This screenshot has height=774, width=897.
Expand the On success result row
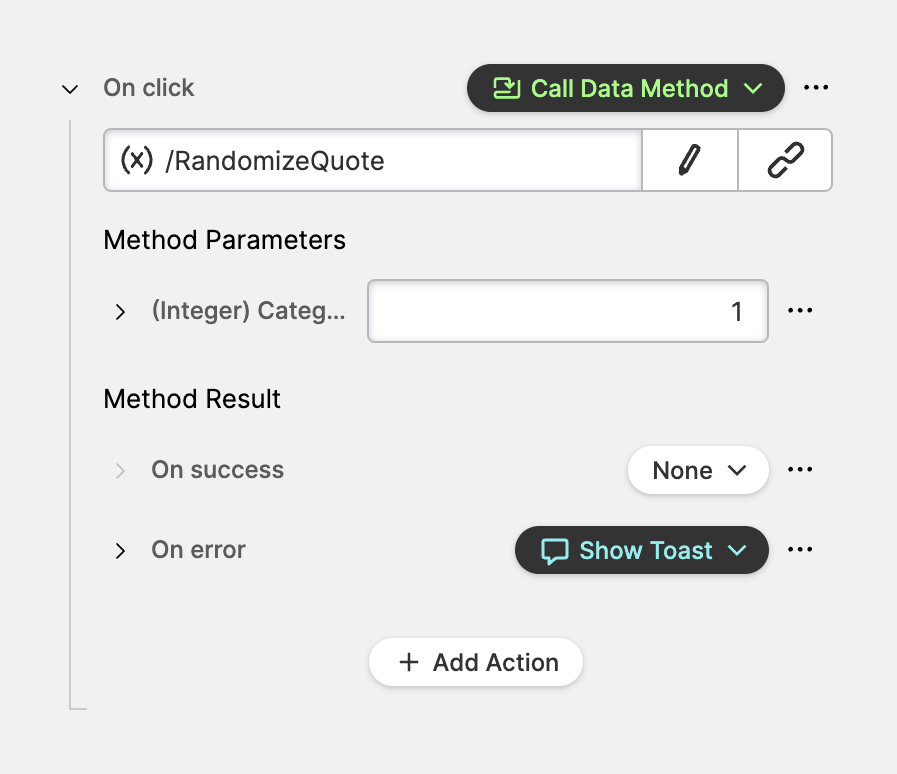(x=120, y=471)
